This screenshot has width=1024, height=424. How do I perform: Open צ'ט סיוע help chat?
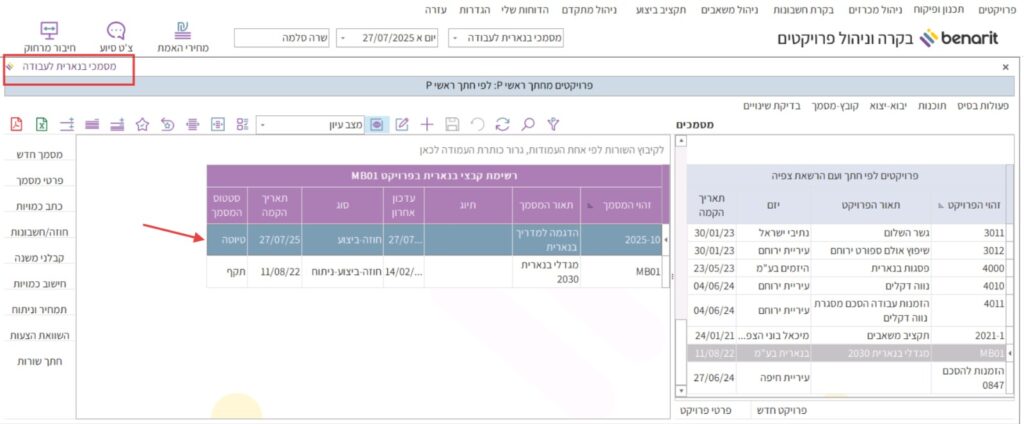116,36
